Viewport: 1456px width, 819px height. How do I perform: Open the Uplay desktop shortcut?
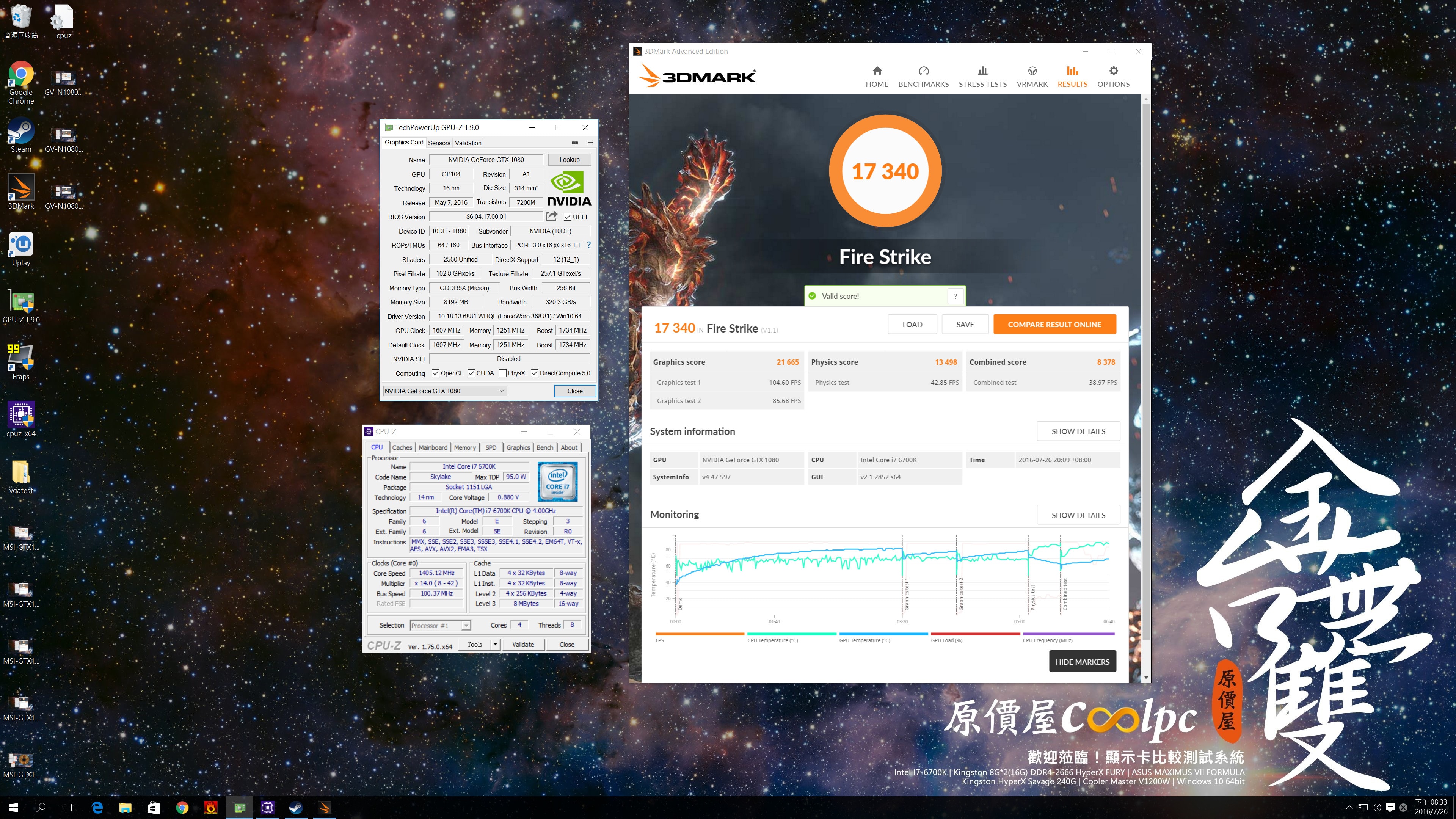[x=21, y=249]
